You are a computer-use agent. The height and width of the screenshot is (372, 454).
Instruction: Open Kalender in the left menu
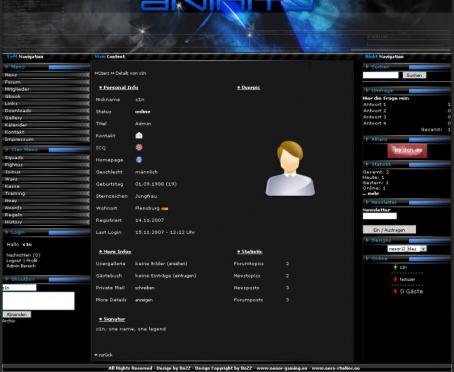(46, 125)
